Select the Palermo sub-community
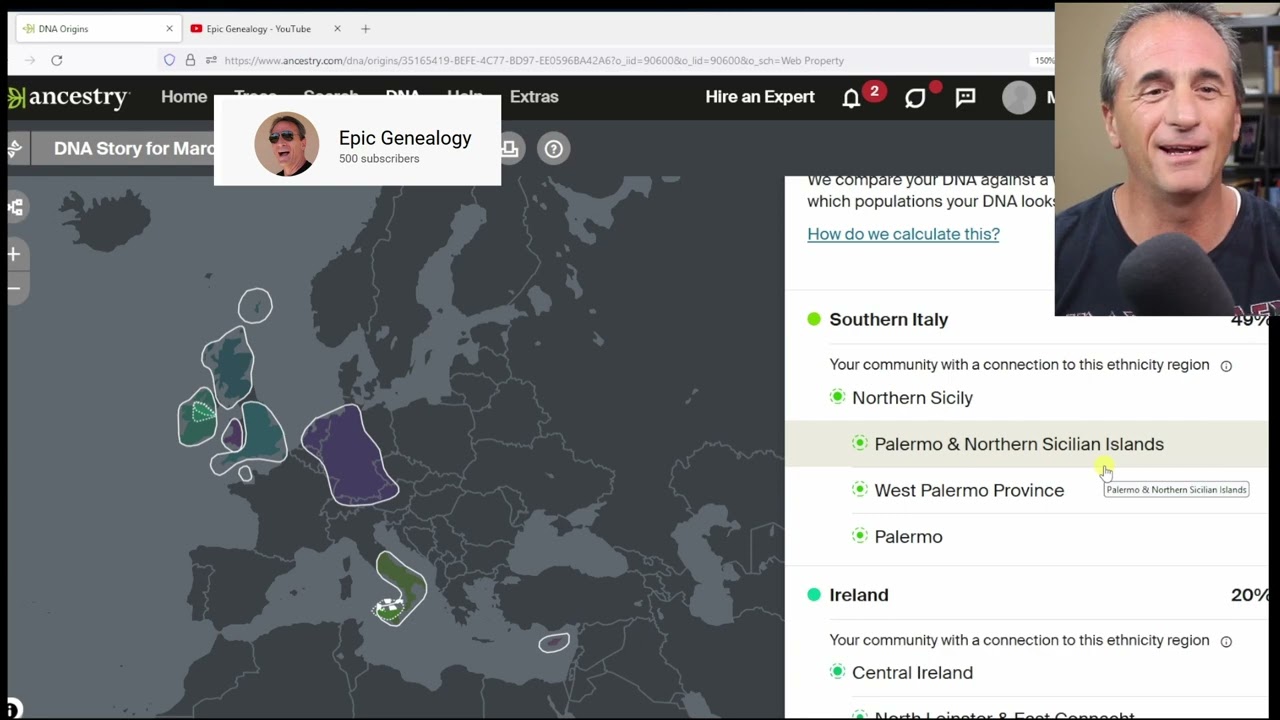This screenshot has height=720, width=1280. point(908,537)
